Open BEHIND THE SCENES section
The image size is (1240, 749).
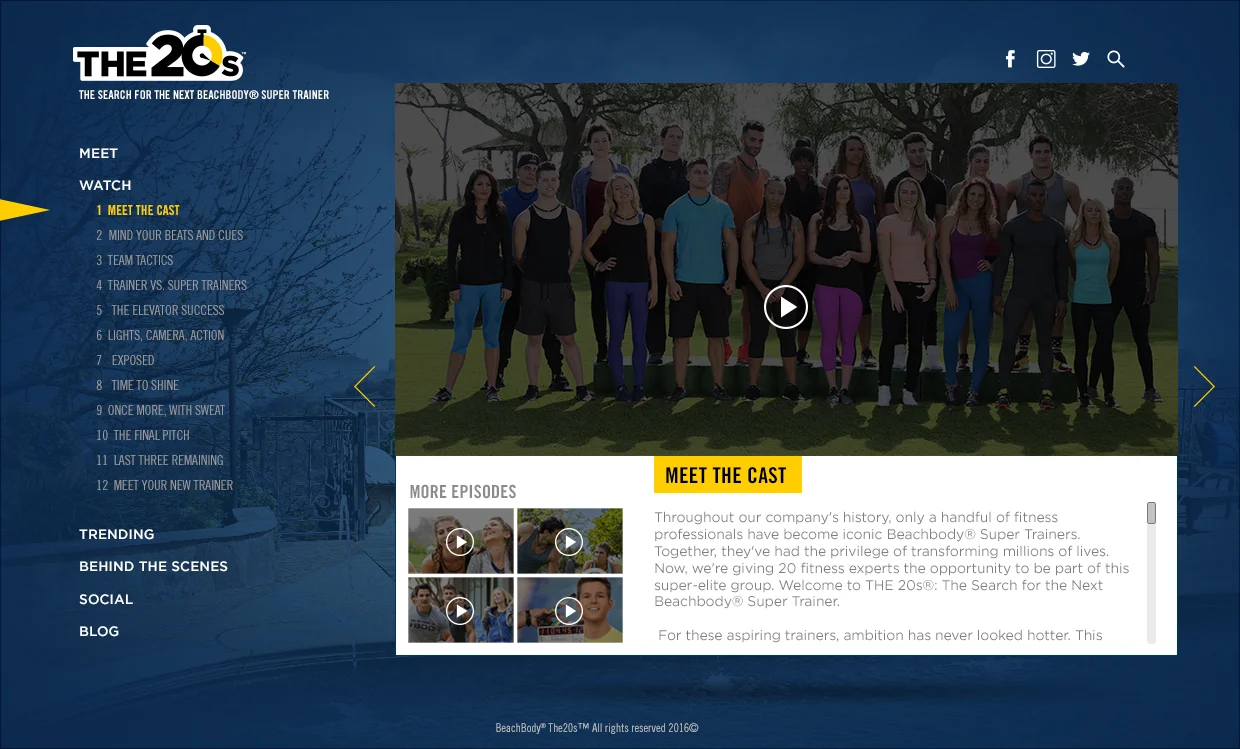[153, 566]
